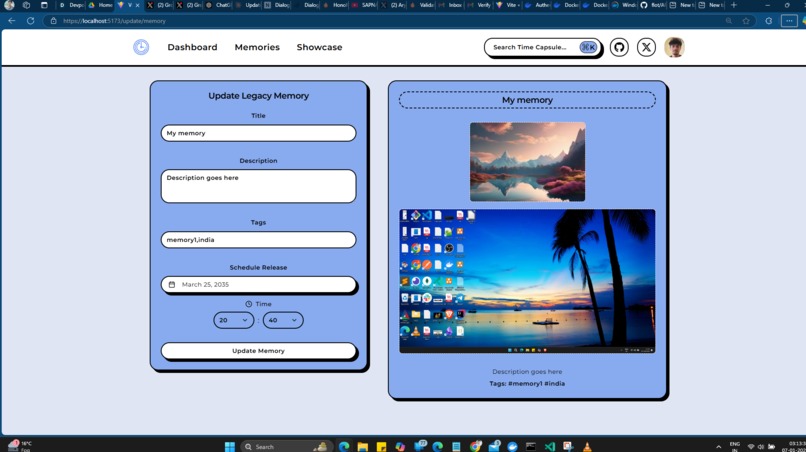This screenshot has width=806, height=452.
Task: Expand the minute dropdown showing 40
Action: tap(283, 320)
